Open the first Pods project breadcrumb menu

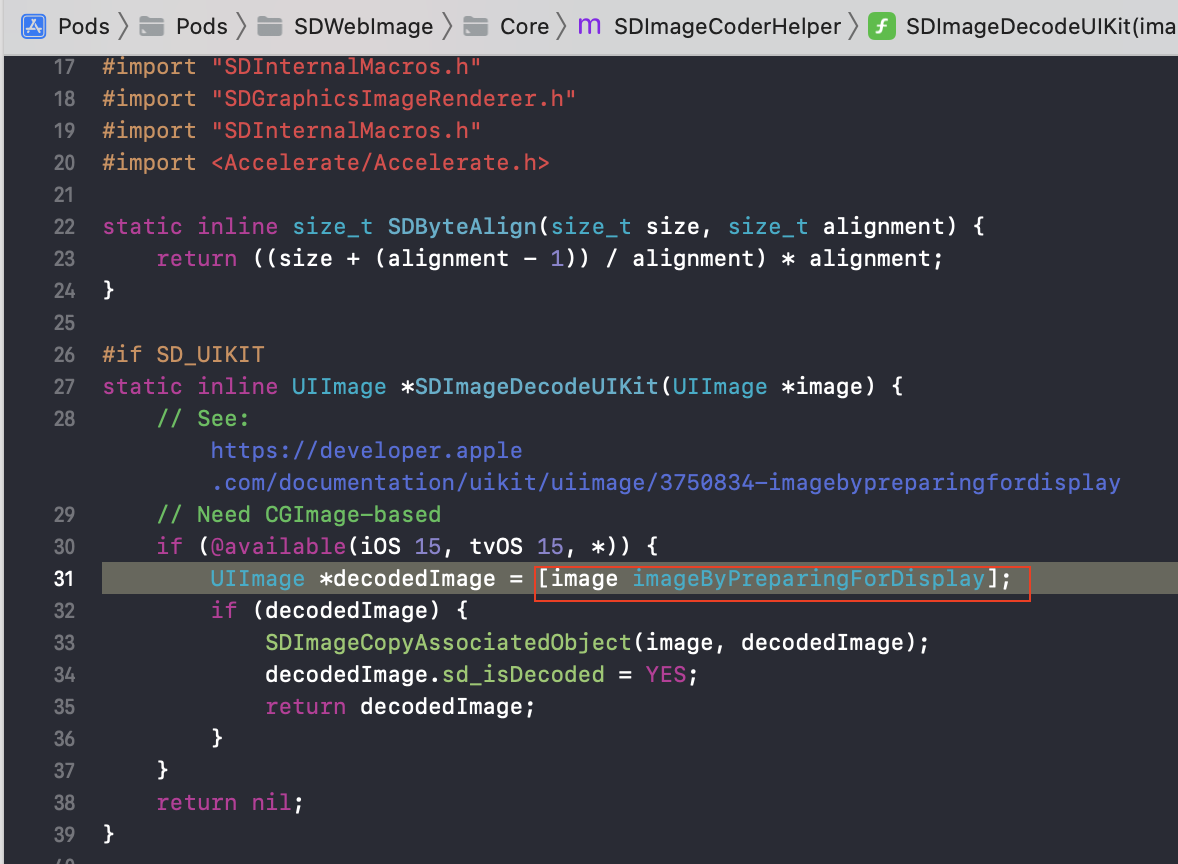tap(84, 26)
